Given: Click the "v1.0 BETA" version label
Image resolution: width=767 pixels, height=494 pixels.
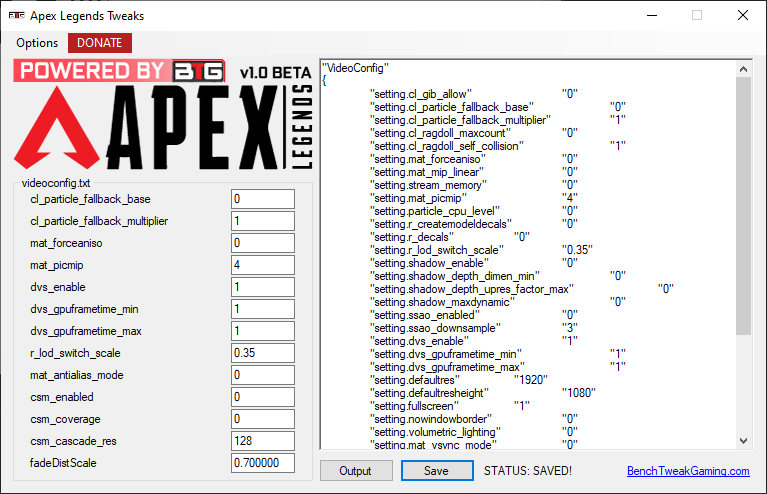Looking at the screenshot, I should [x=275, y=73].
